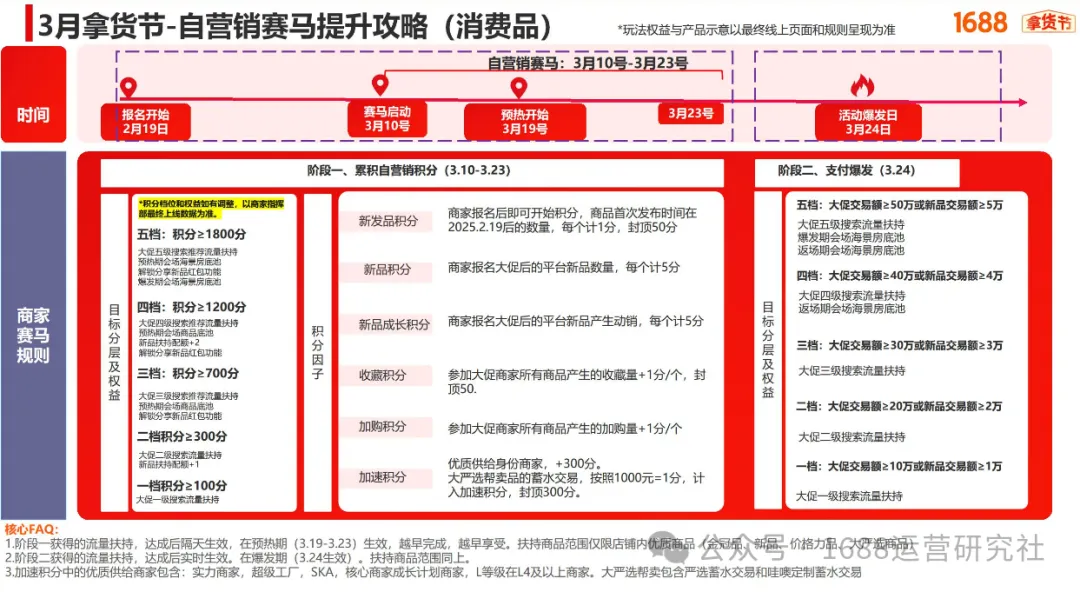Click the 1688 logo

coord(979,22)
